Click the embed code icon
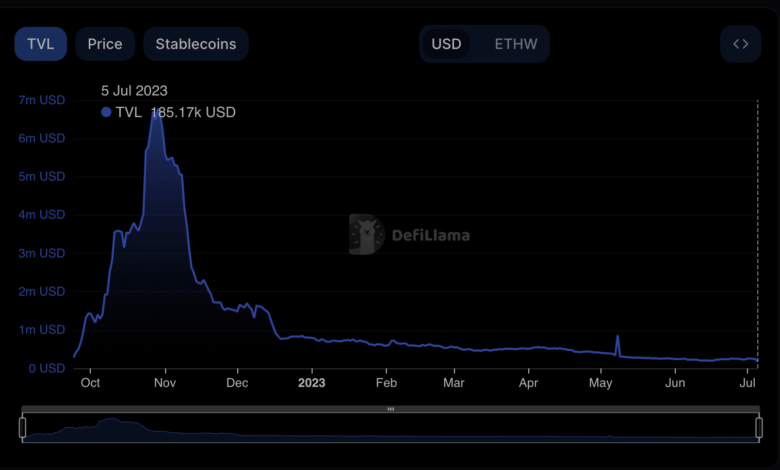The image size is (780, 470). coord(740,44)
